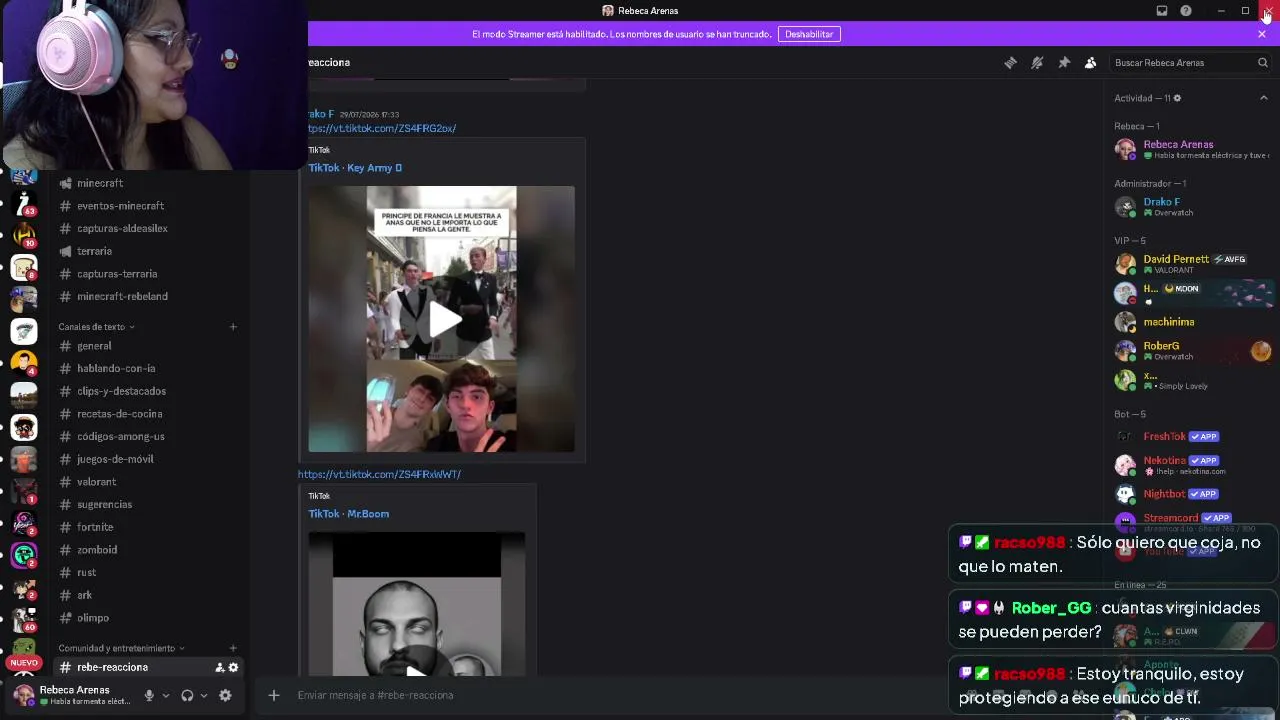The height and width of the screenshot is (720, 1280).
Task: Open the ZS4FRG2ox TikTok link
Action: point(382,128)
